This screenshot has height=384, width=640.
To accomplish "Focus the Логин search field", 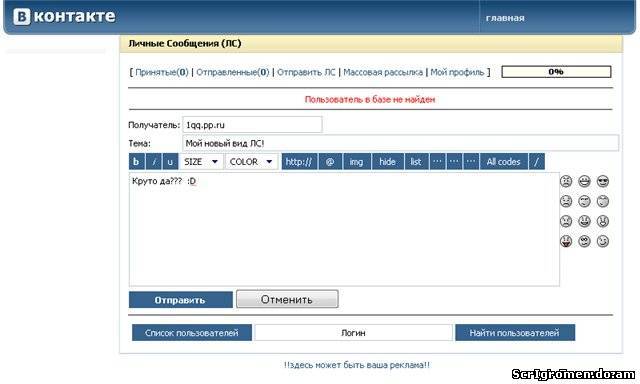I will [x=353, y=333].
